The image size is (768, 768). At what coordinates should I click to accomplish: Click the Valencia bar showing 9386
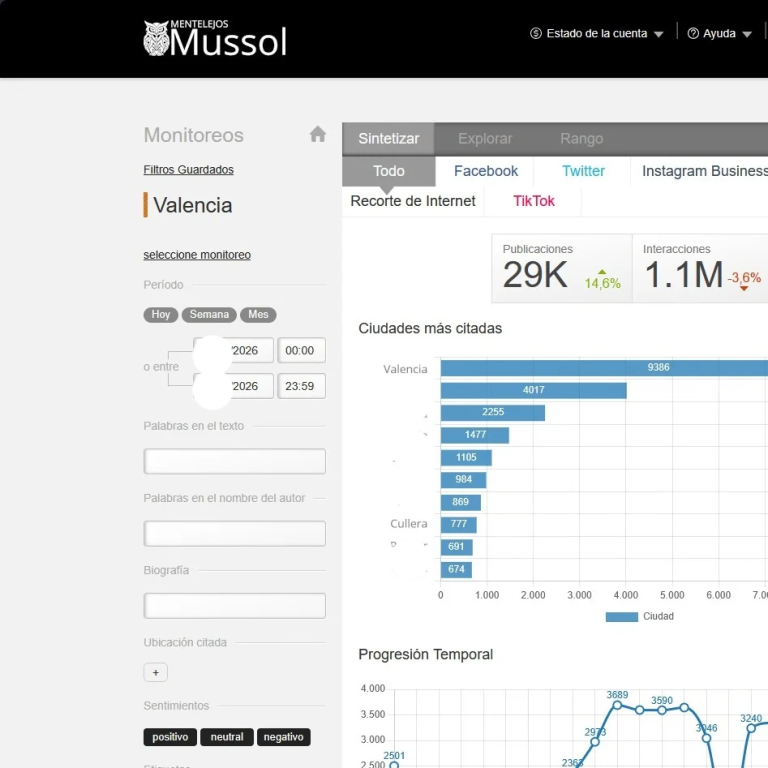click(x=604, y=368)
